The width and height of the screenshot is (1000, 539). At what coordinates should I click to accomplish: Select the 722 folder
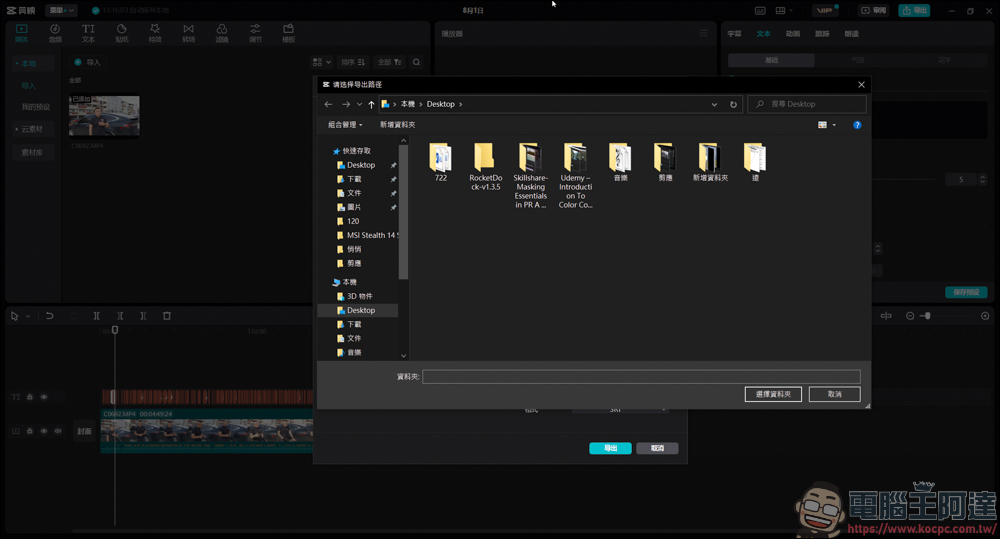pos(441,162)
